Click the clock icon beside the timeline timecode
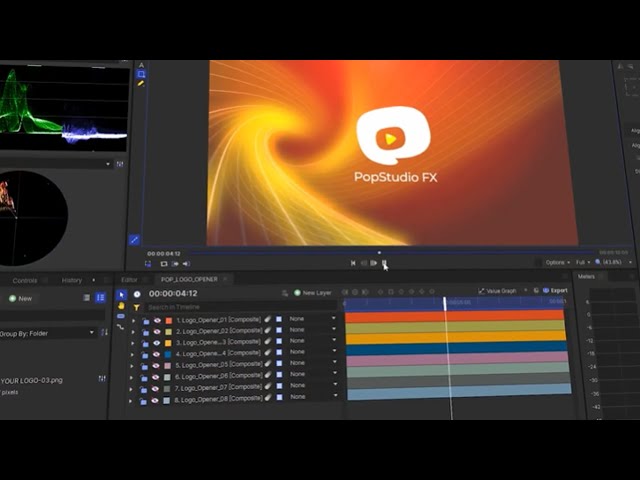Screen dimensions: 640x480 (137, 294)
